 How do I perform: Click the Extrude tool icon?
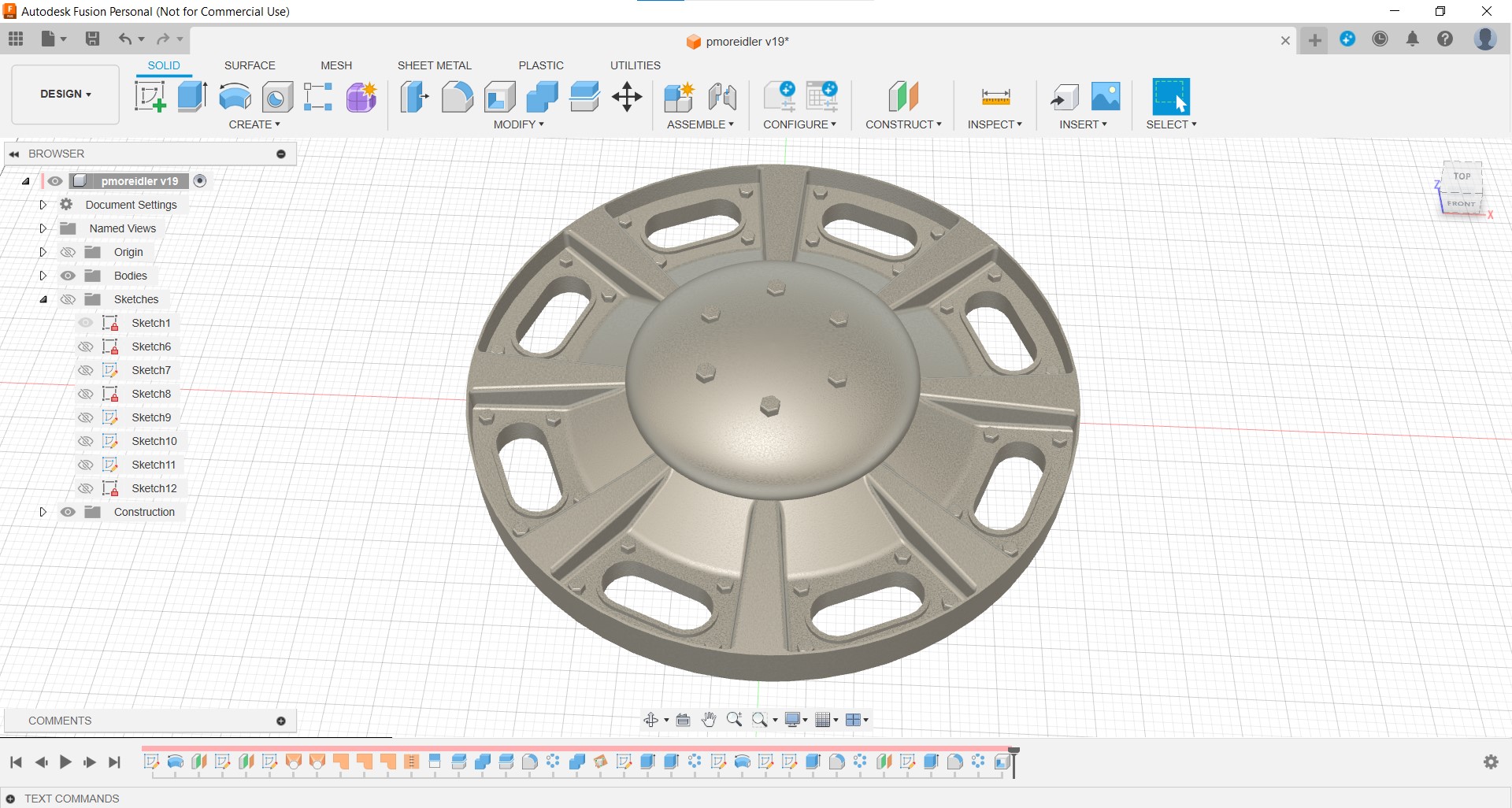192,97
